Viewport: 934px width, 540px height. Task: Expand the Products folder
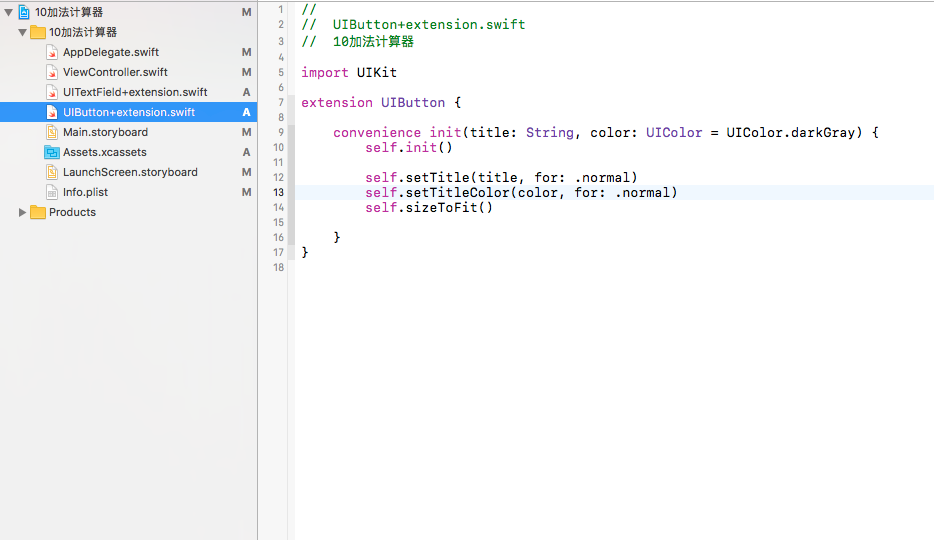[22, 212]
